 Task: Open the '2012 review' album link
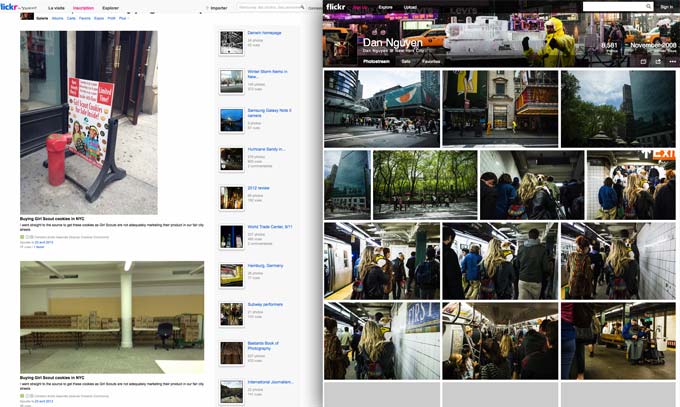(258, 188)
